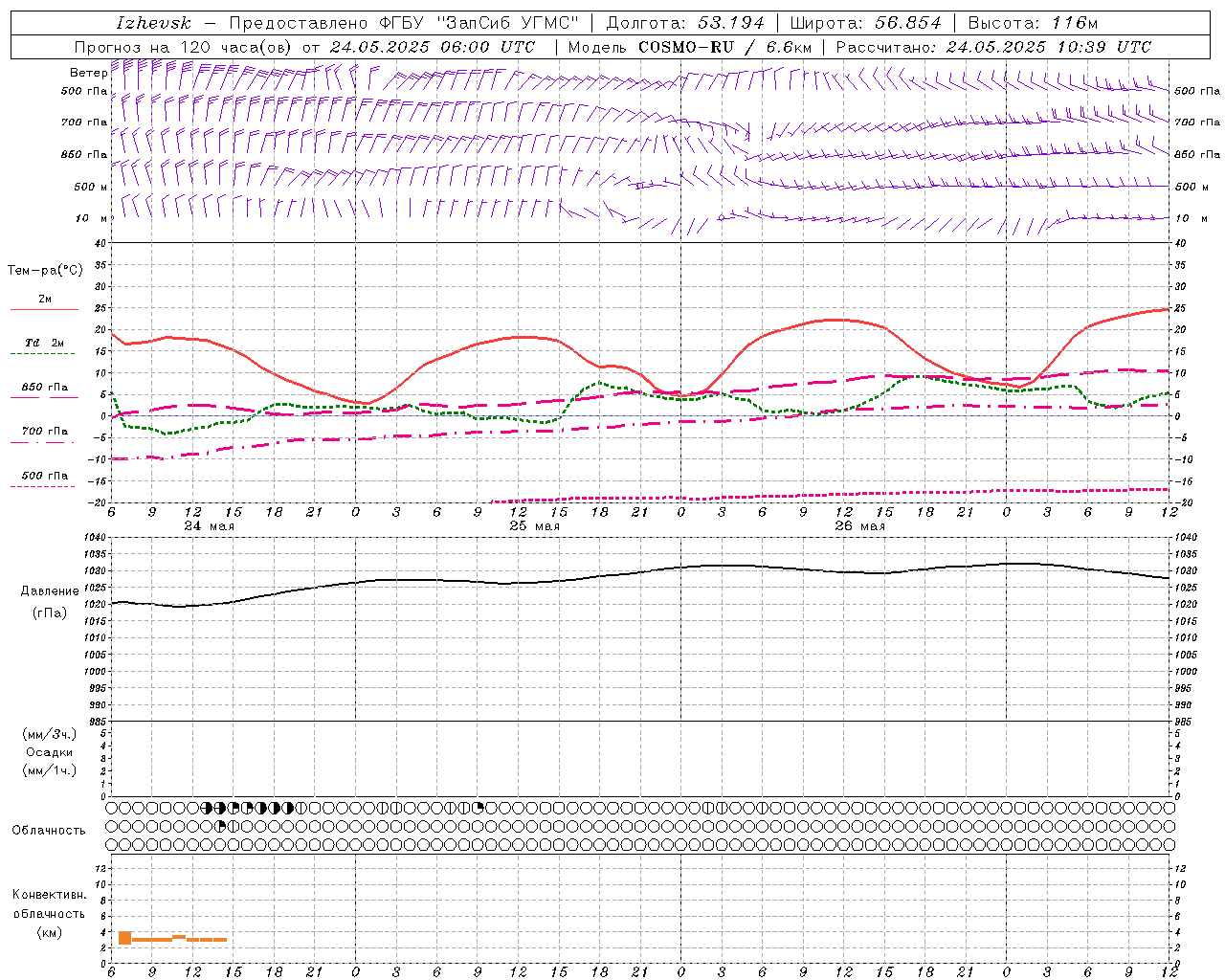The height and width of the screenshot is (980, 1225).
Task: Click the 850 гПа temperature legend entry
Action: 44,388
